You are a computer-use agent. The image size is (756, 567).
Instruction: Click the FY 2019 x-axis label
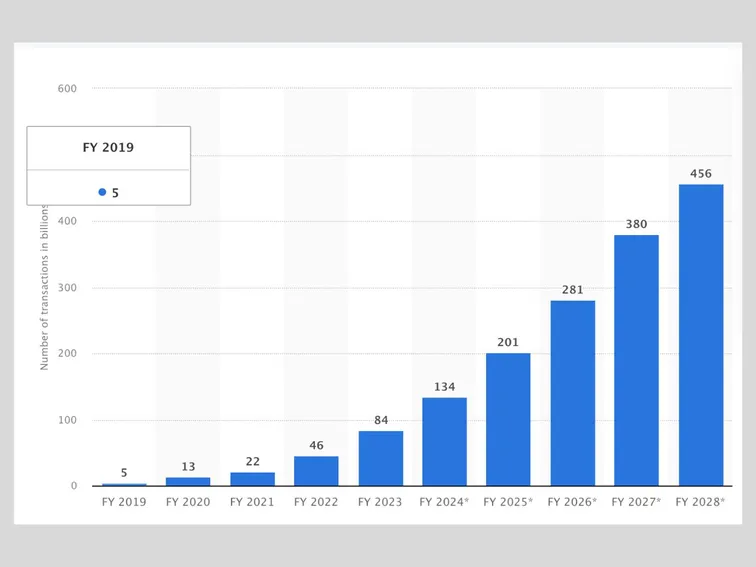(x=124, y=502)
